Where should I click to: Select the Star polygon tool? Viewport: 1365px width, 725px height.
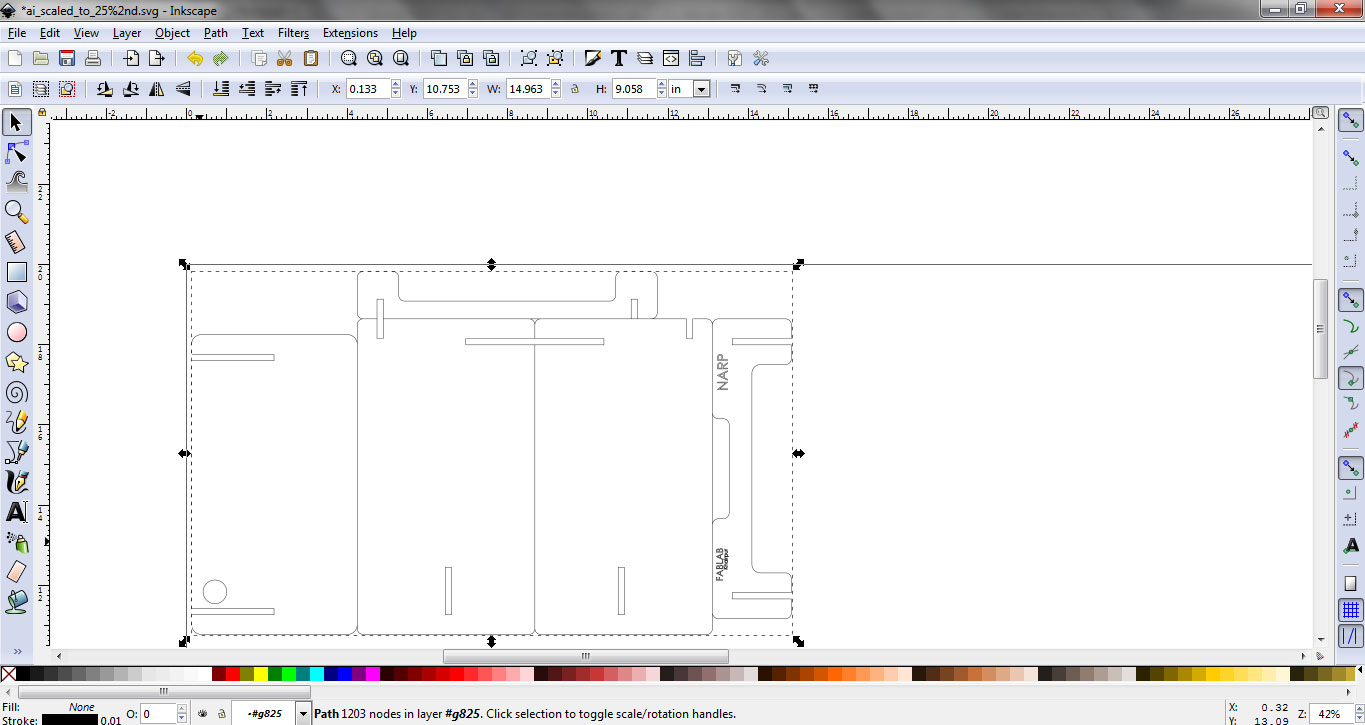(x=17, y=362)
